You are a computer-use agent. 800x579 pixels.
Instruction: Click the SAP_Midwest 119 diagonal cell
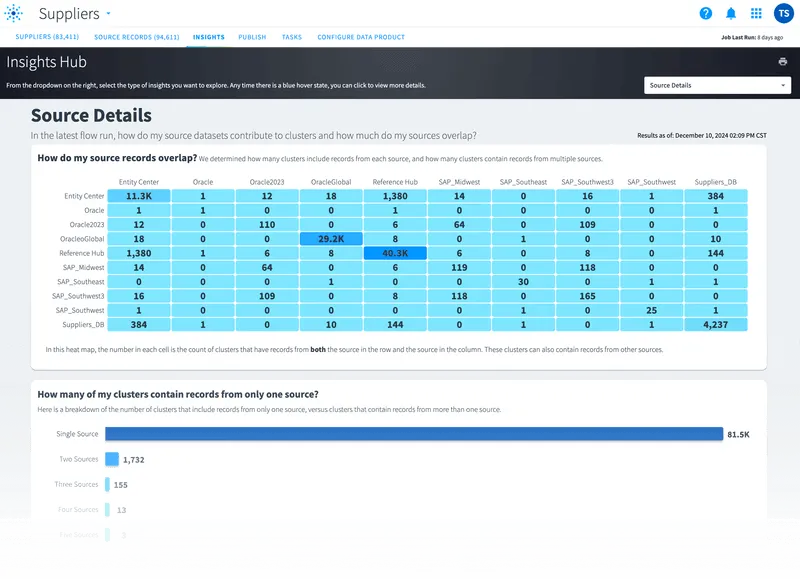click(459, 267)
